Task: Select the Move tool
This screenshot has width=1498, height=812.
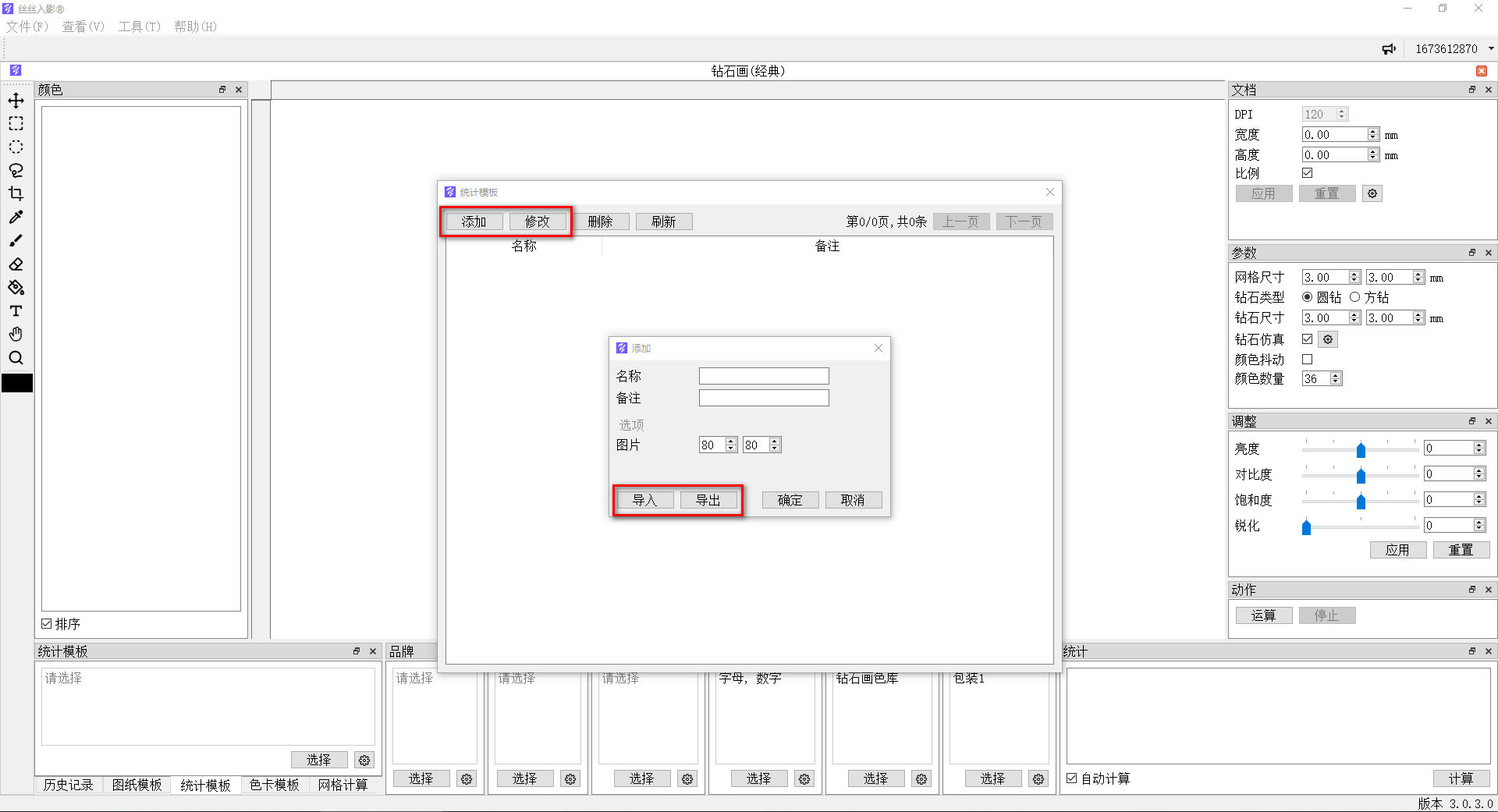Action: click(16, 101)
